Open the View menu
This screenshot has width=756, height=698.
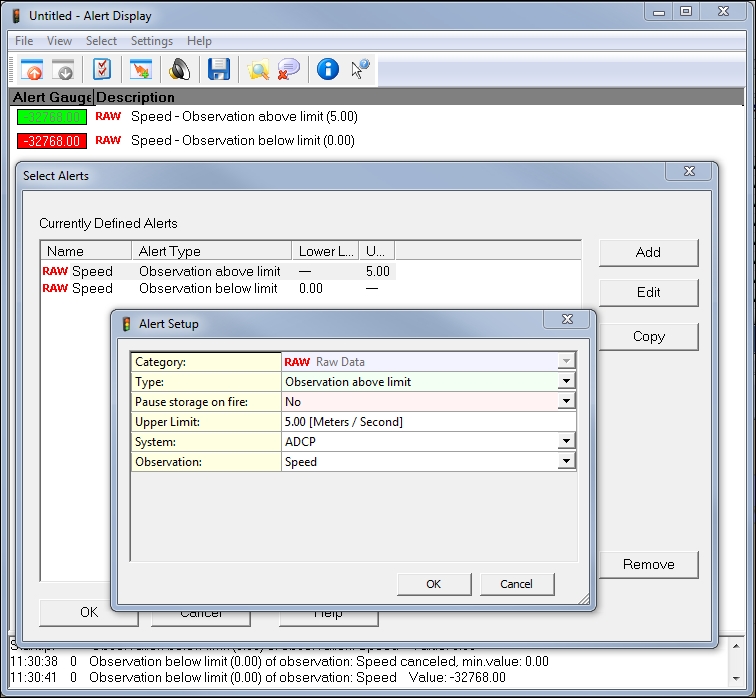pyautogui.click(x=59, y=41)
